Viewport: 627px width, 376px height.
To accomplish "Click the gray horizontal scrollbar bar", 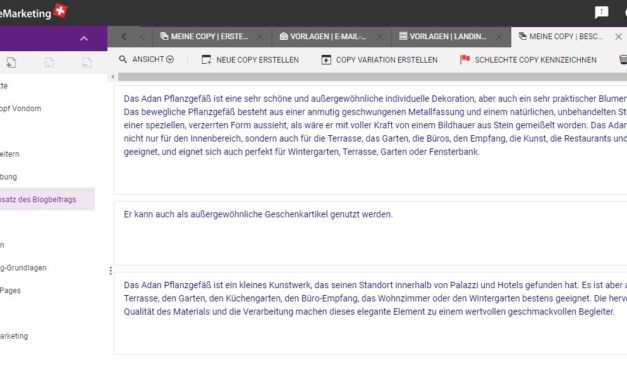I will (372, 77).
